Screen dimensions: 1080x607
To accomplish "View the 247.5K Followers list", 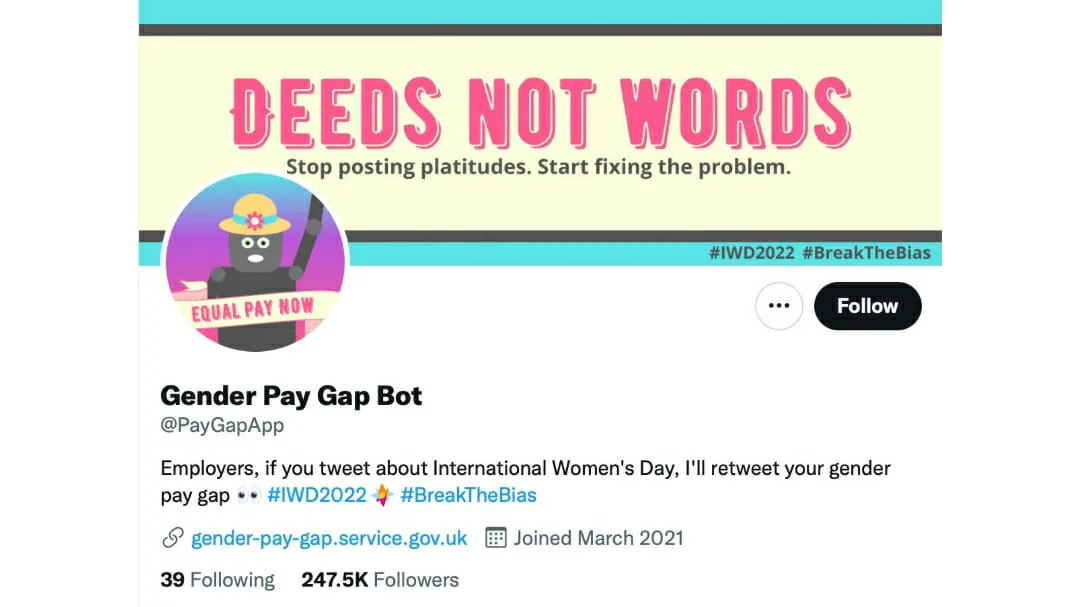I will coord(380,580).
